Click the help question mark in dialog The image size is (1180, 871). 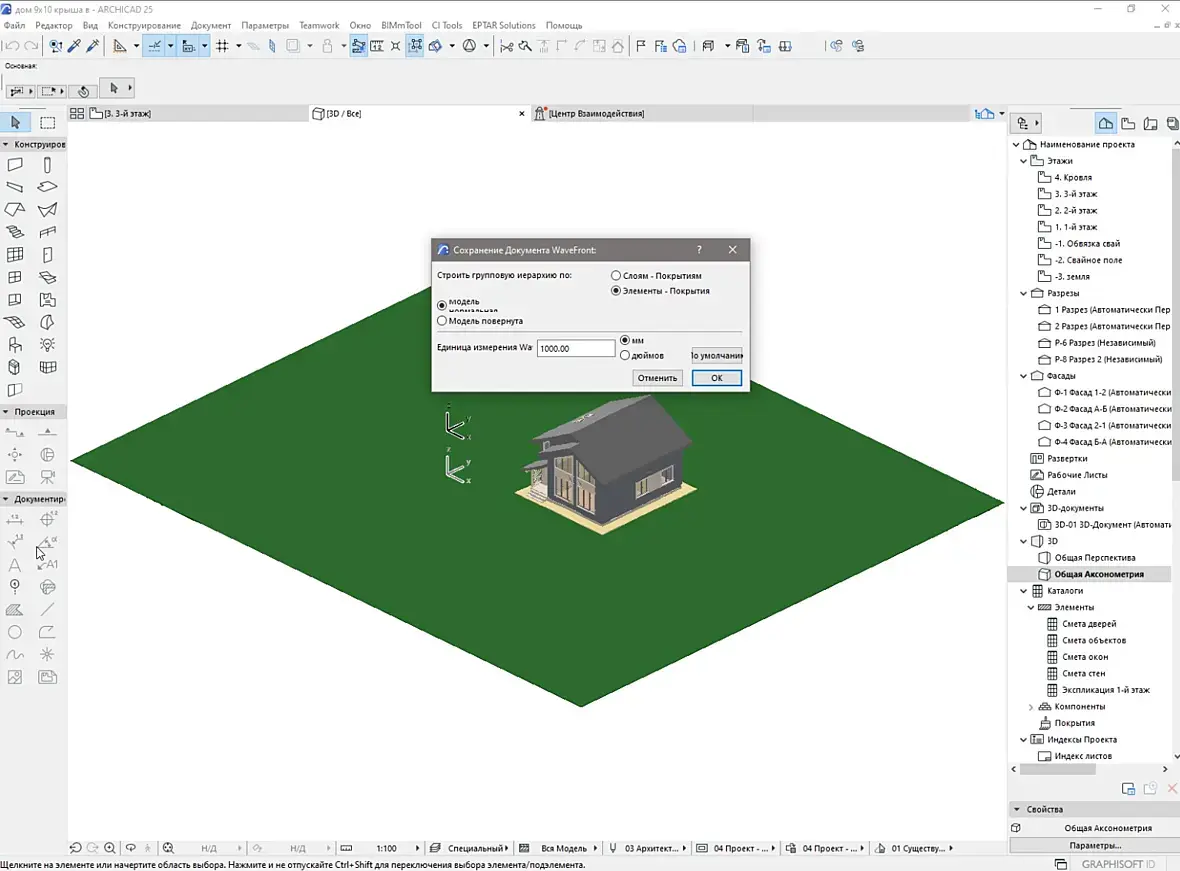click(x=699, y=250)
